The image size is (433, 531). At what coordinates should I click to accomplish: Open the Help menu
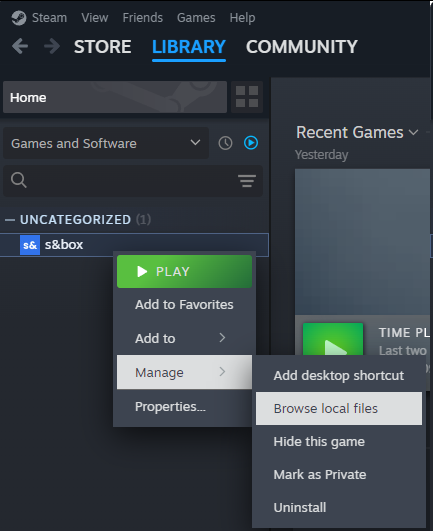pyautogui.click(x=242, y=18)
